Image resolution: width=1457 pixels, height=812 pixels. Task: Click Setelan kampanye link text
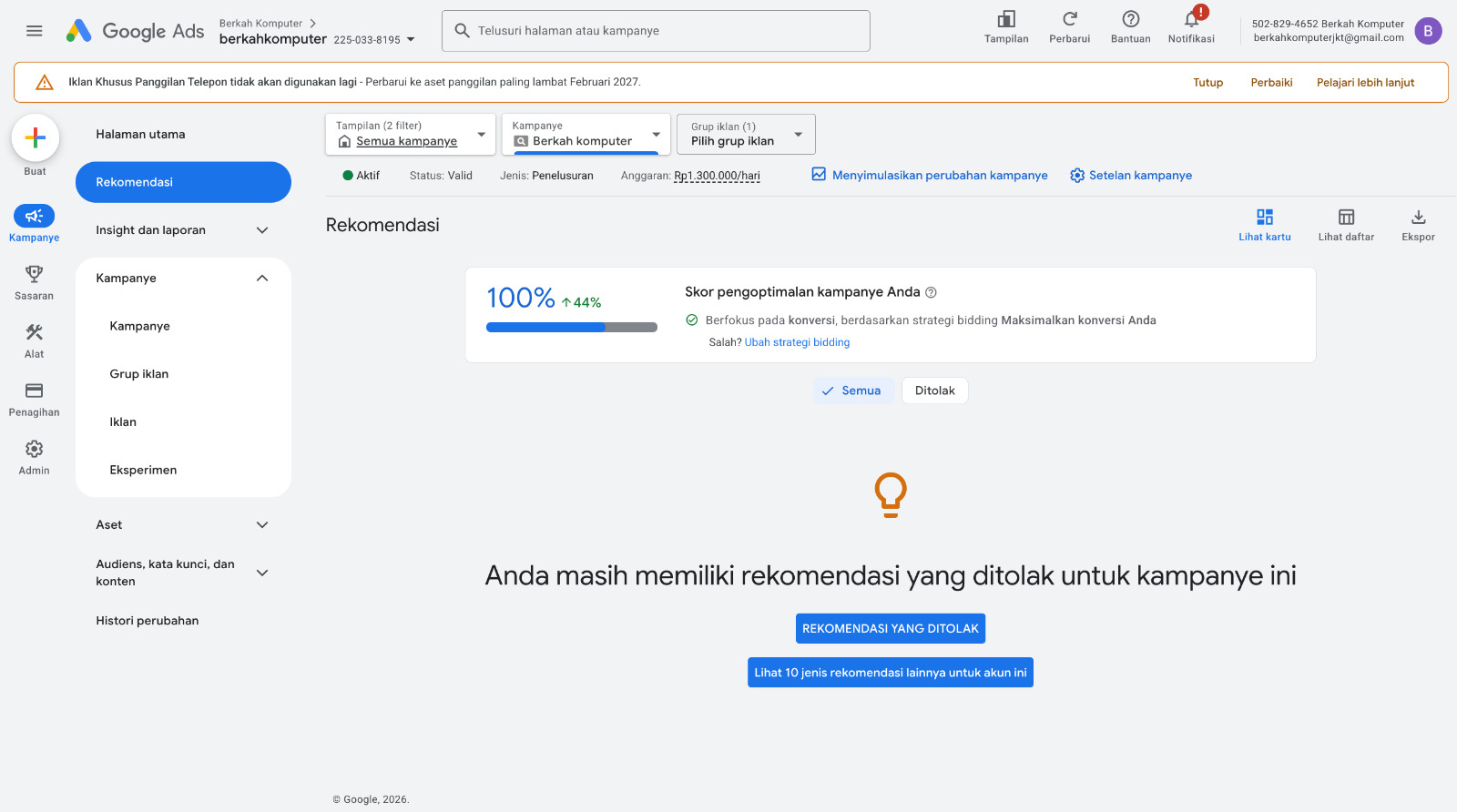[1140, 176]
